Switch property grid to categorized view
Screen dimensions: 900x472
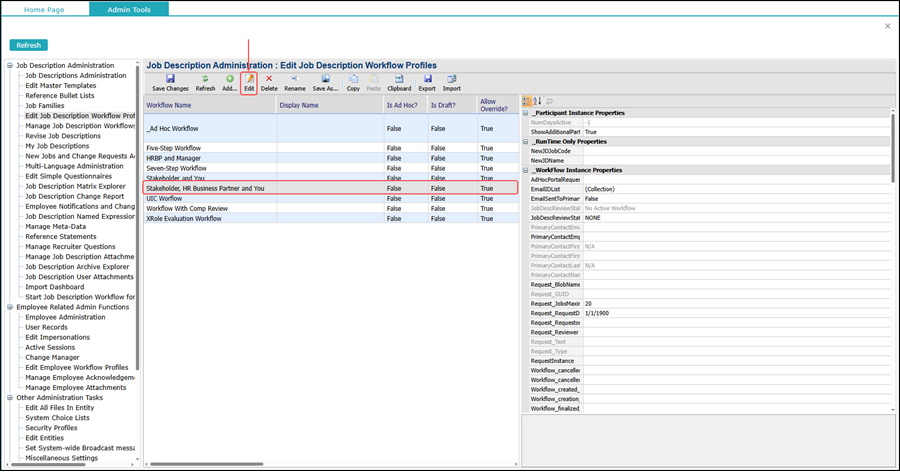coord(527,101)
